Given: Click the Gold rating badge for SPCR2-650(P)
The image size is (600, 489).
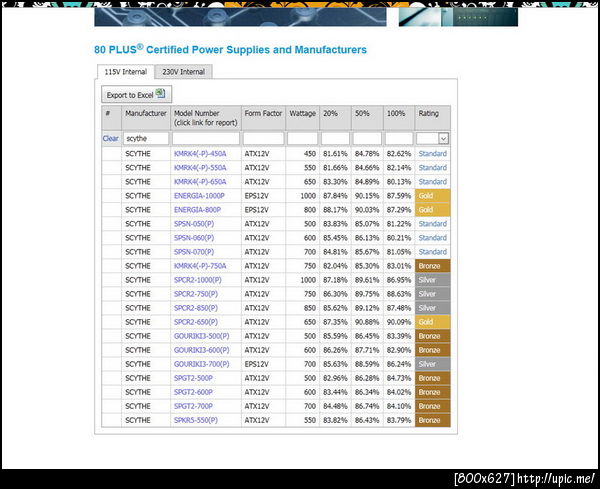Looking at the screenshot, I should tap(433, 322).
